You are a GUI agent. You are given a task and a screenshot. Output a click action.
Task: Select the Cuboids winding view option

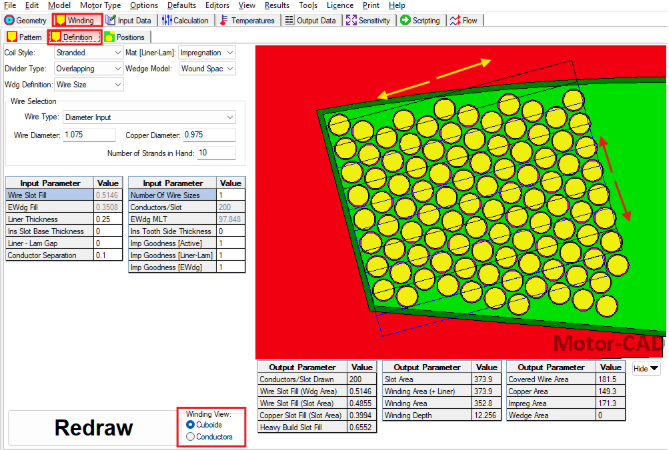191,424
